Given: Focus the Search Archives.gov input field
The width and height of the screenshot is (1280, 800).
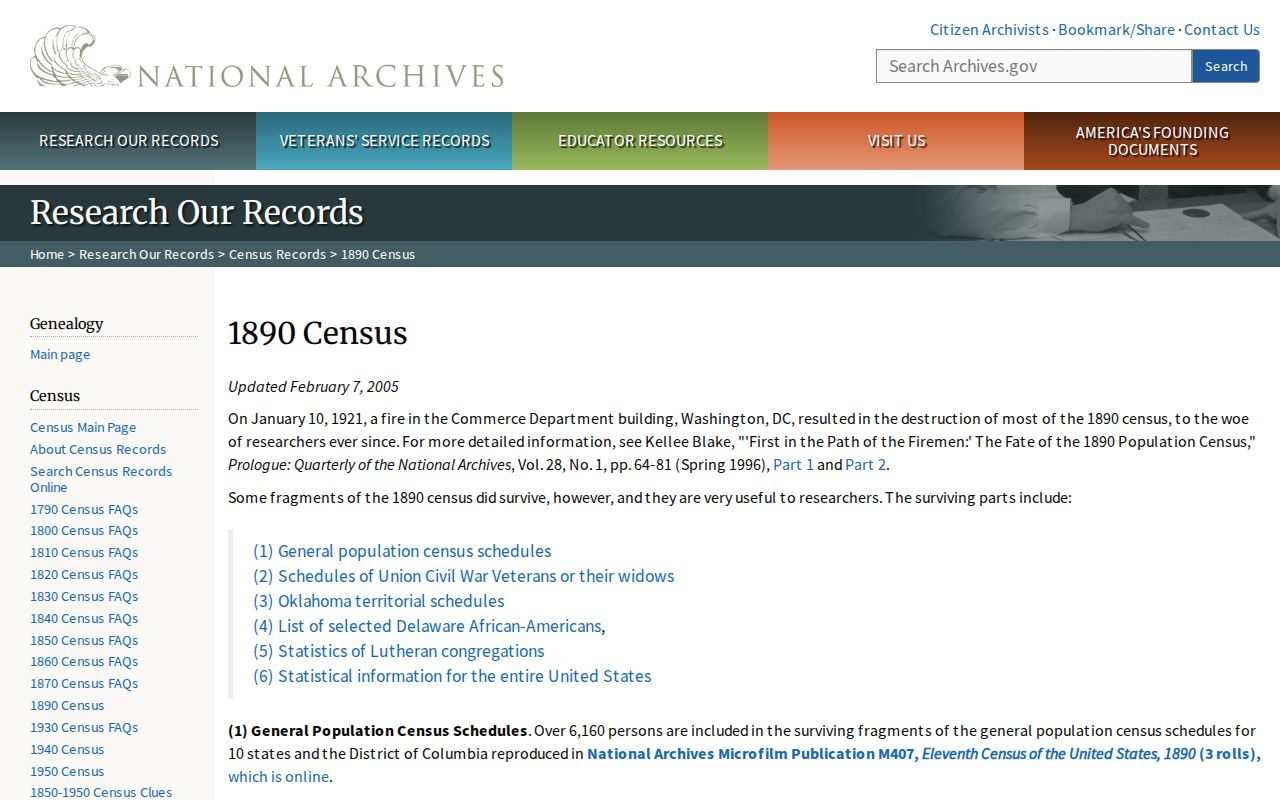Looking at the screenshot, I should click(1034, 66).
